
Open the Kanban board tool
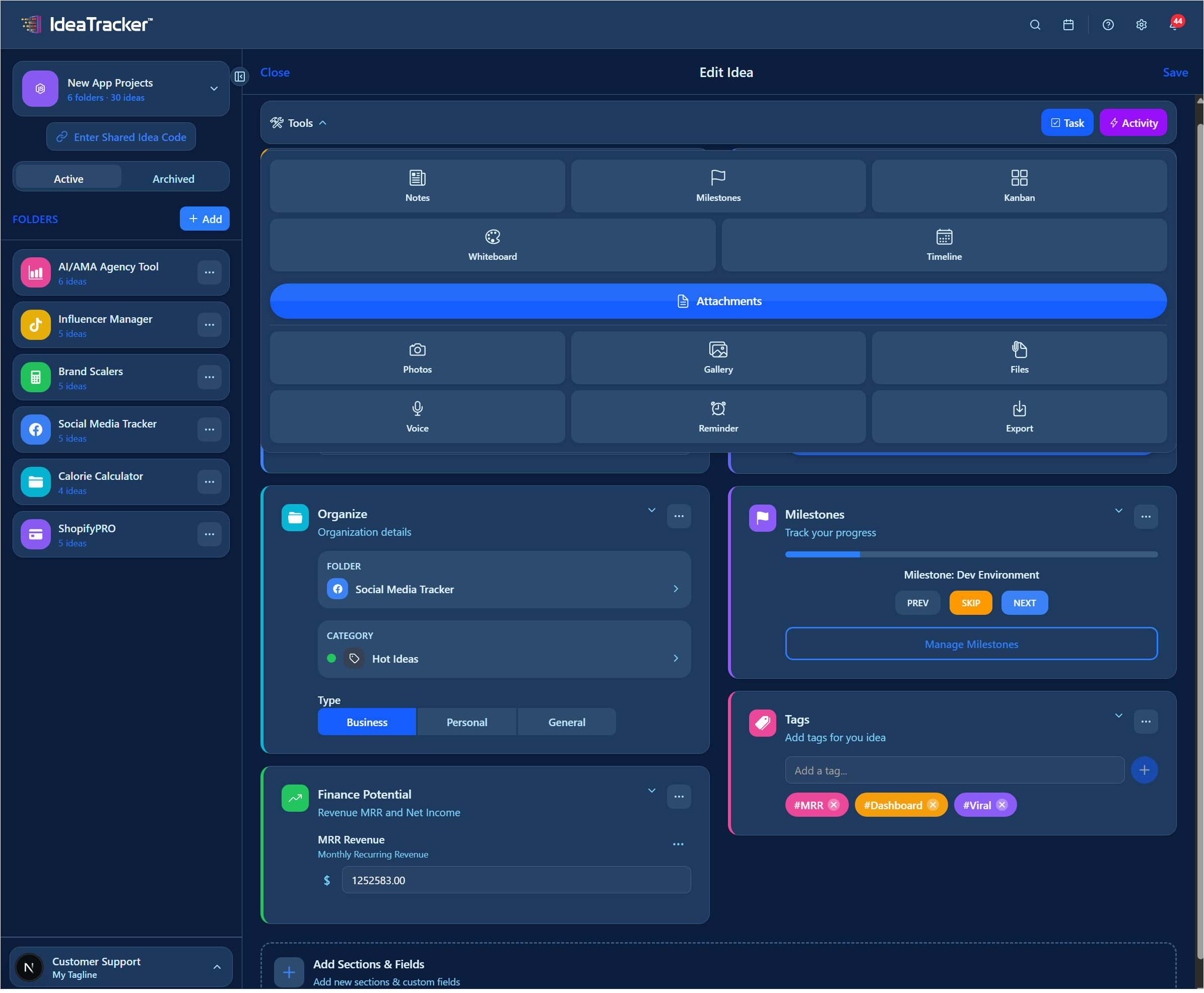click(x=1019, y=186)
